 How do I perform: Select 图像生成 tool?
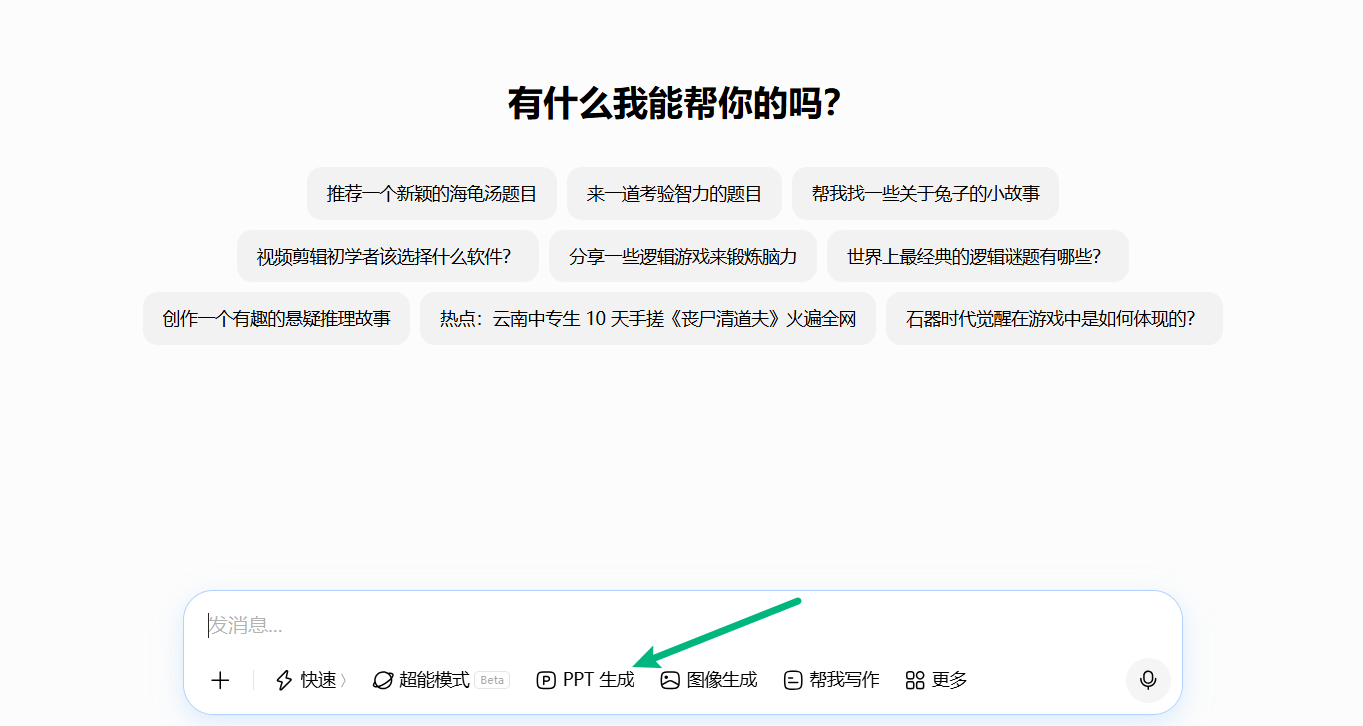point(709,680)
